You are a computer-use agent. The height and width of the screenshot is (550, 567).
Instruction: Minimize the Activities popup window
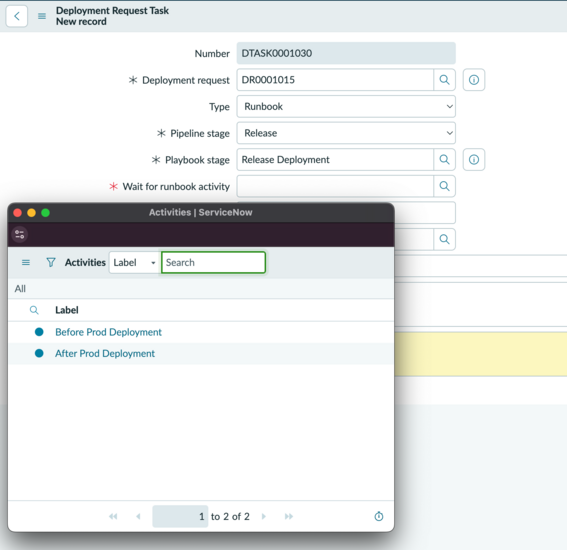click(x=31, y=213)
